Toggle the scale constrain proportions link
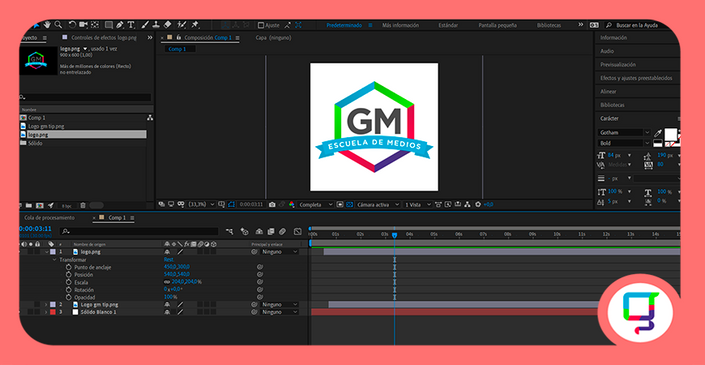The height and width of the screenshot is (365, 705). (167, 282)
